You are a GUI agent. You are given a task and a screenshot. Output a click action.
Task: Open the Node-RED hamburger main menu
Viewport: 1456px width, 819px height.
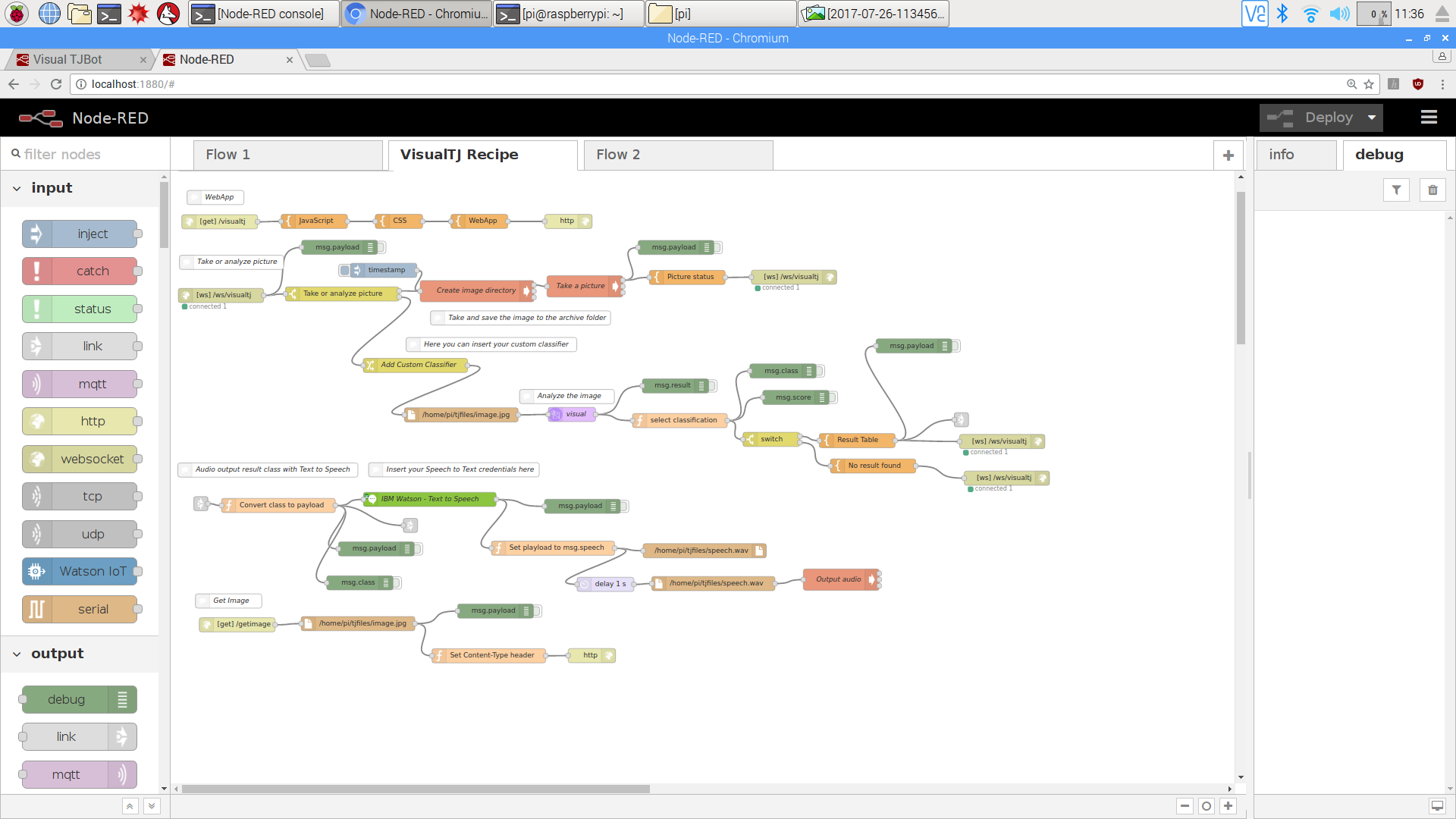coord(1429,118)
